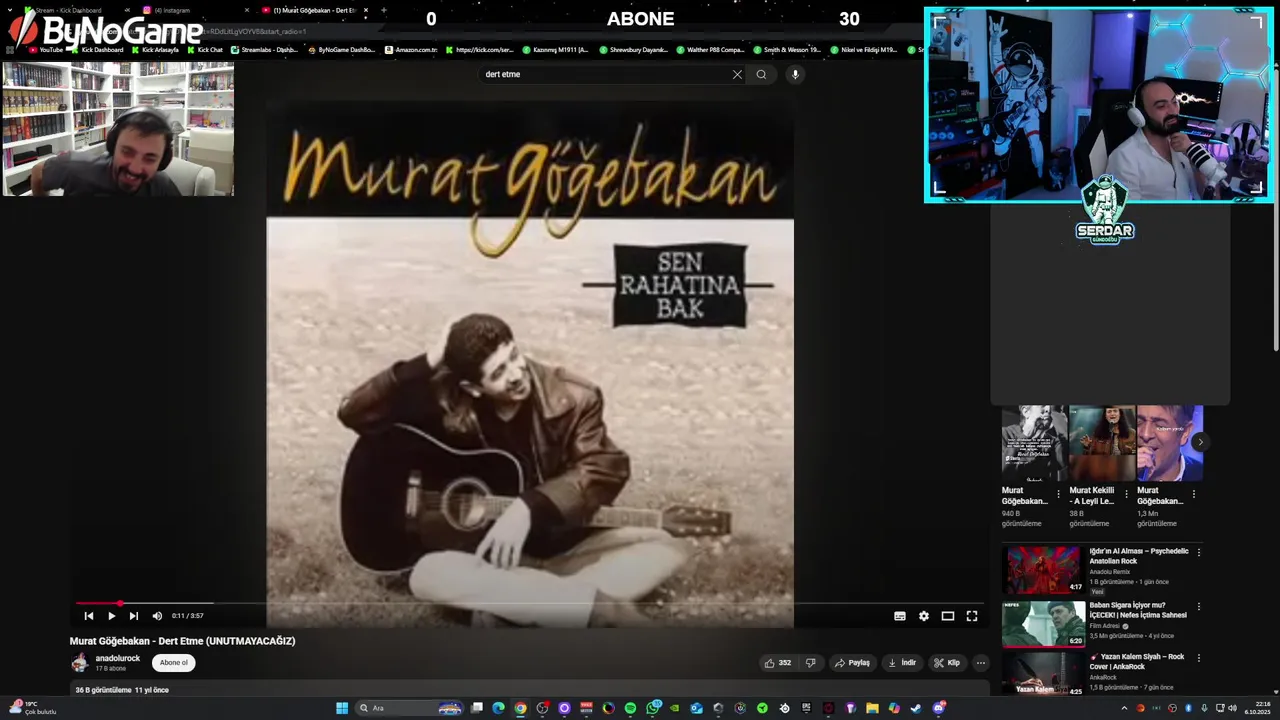Skip to the next video
The image size is (1280, 720).
point(134,616)
